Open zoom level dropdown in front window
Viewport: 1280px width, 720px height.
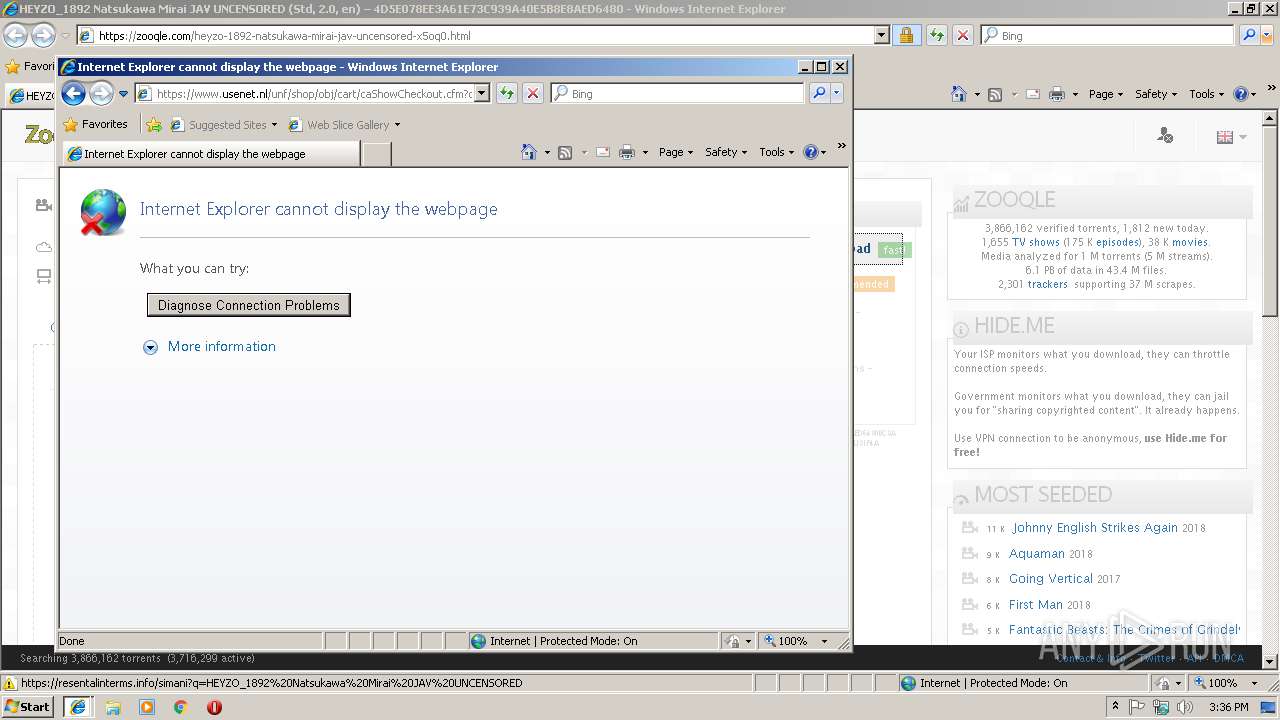(824, 641)
